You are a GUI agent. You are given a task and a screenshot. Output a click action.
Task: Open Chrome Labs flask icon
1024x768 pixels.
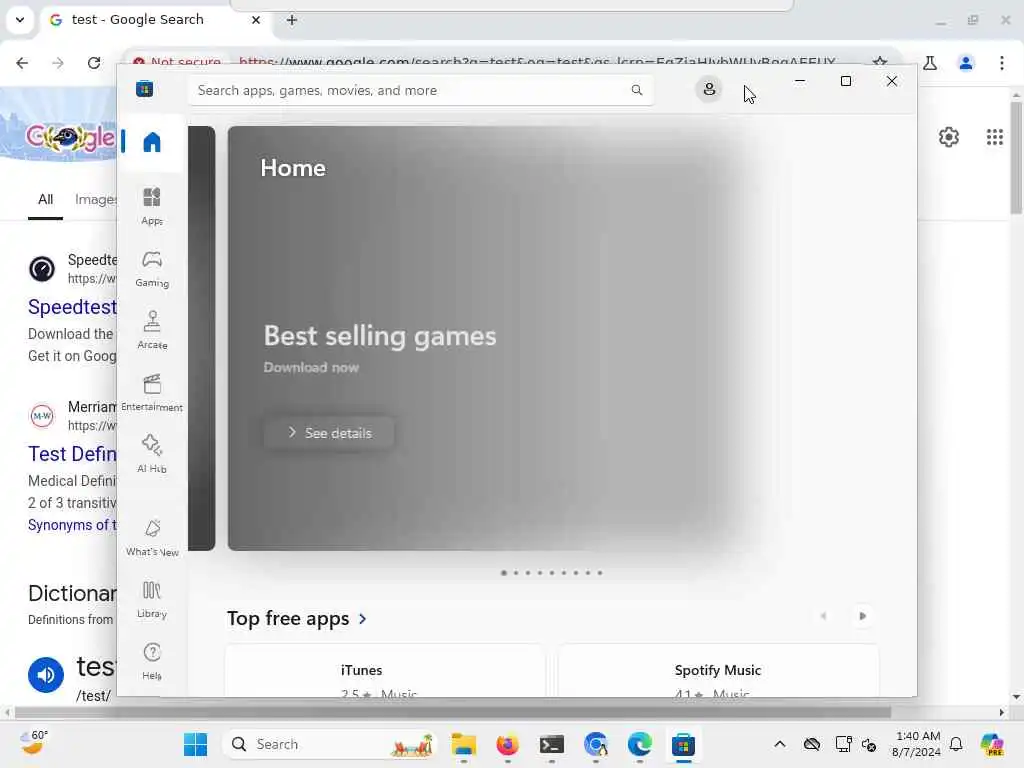[930, 63]
